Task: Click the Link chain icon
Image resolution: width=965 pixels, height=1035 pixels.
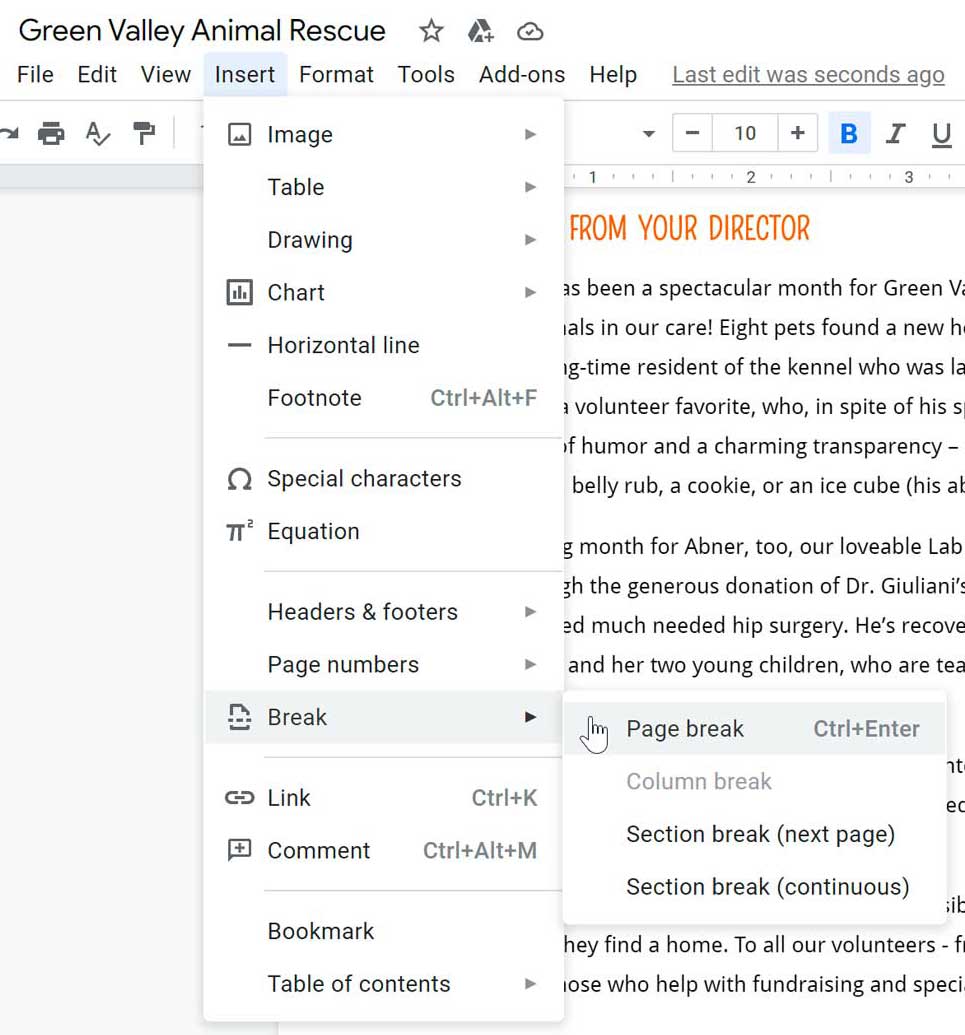Action: (240, 798)
